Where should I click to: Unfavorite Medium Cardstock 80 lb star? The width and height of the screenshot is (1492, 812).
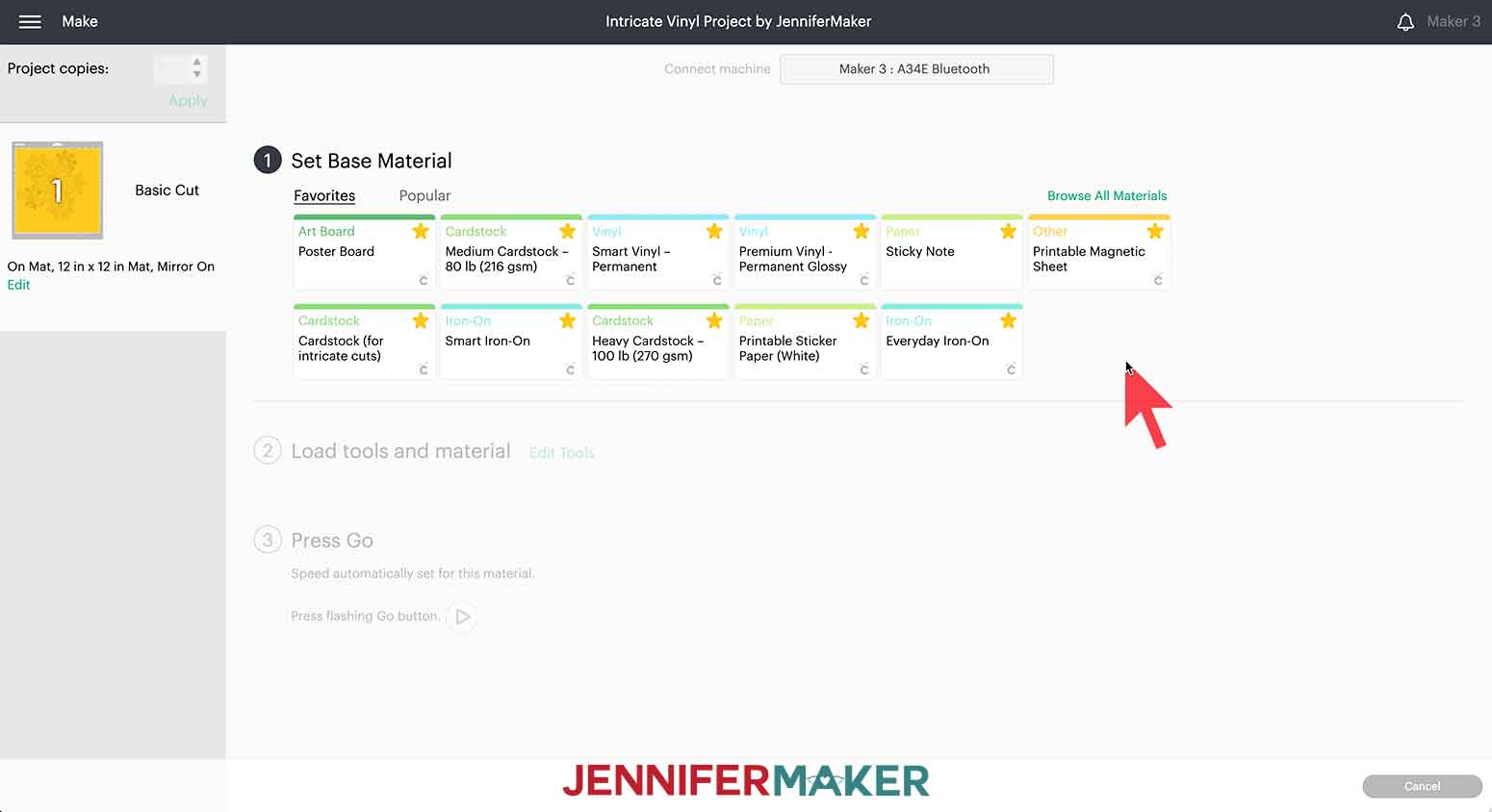tap(568, 231)
